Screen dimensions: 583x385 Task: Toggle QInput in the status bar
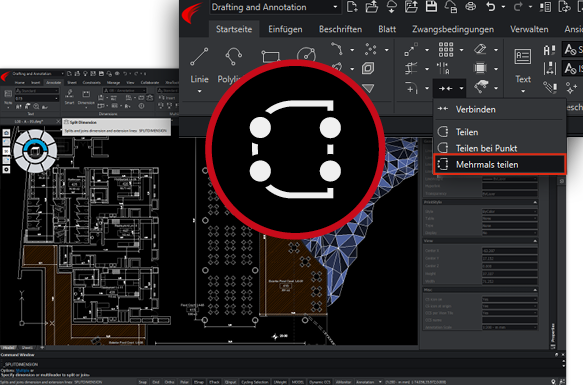click(x=231, y=382)
